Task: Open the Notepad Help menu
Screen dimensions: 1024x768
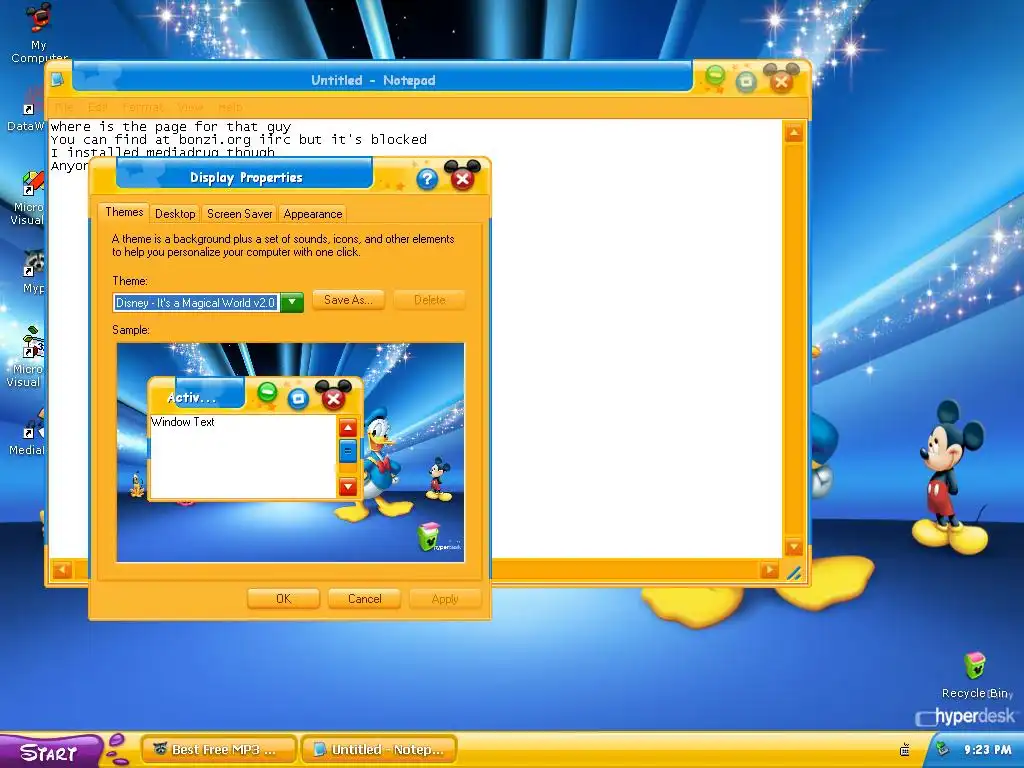Action: tap(230, 107)
